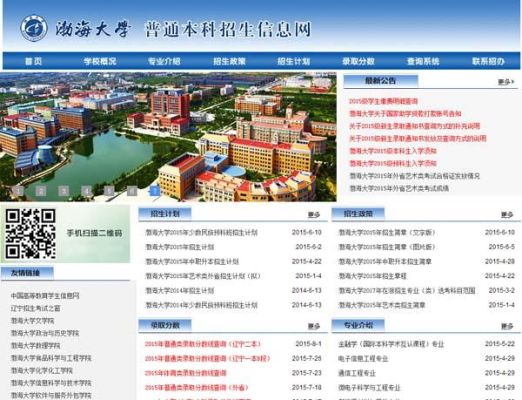522x400 pixels.
Task: Click 更多 in the 录取分数 section header
Action: [x=314, y=326]
